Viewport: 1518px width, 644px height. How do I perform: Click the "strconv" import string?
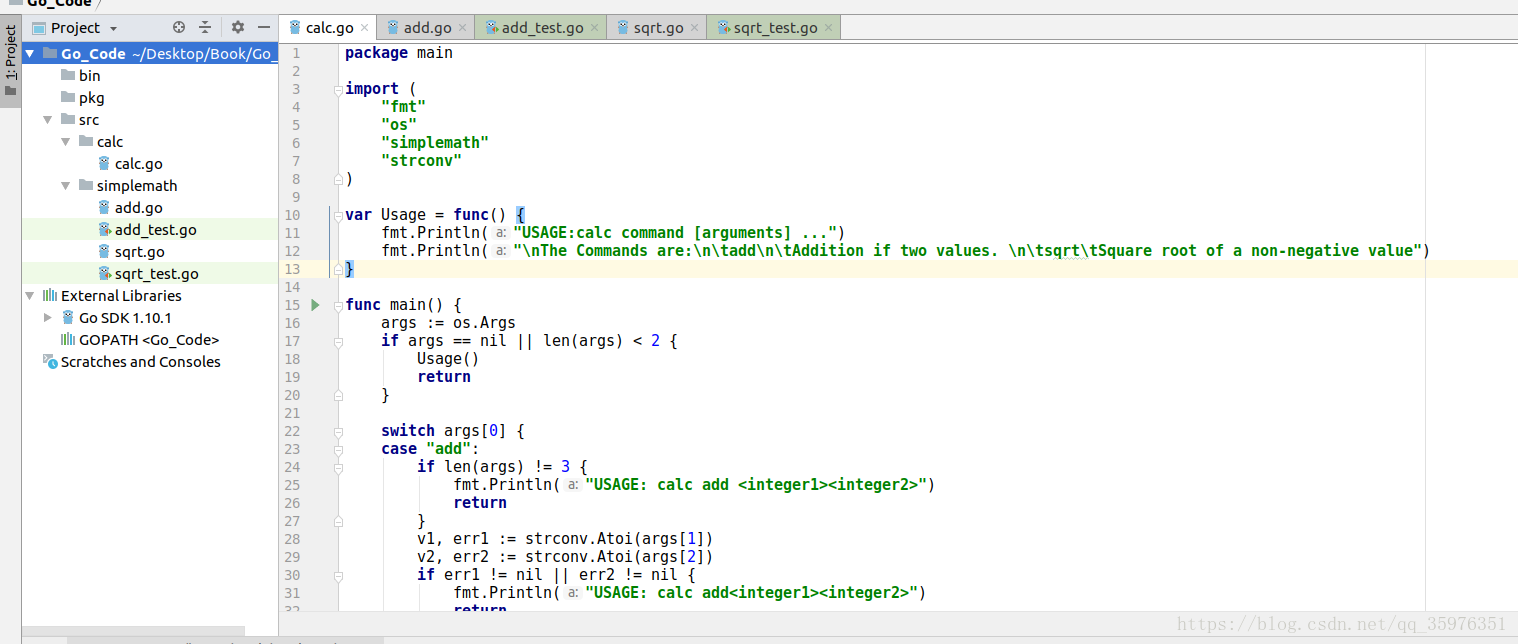tap(421, 161)
